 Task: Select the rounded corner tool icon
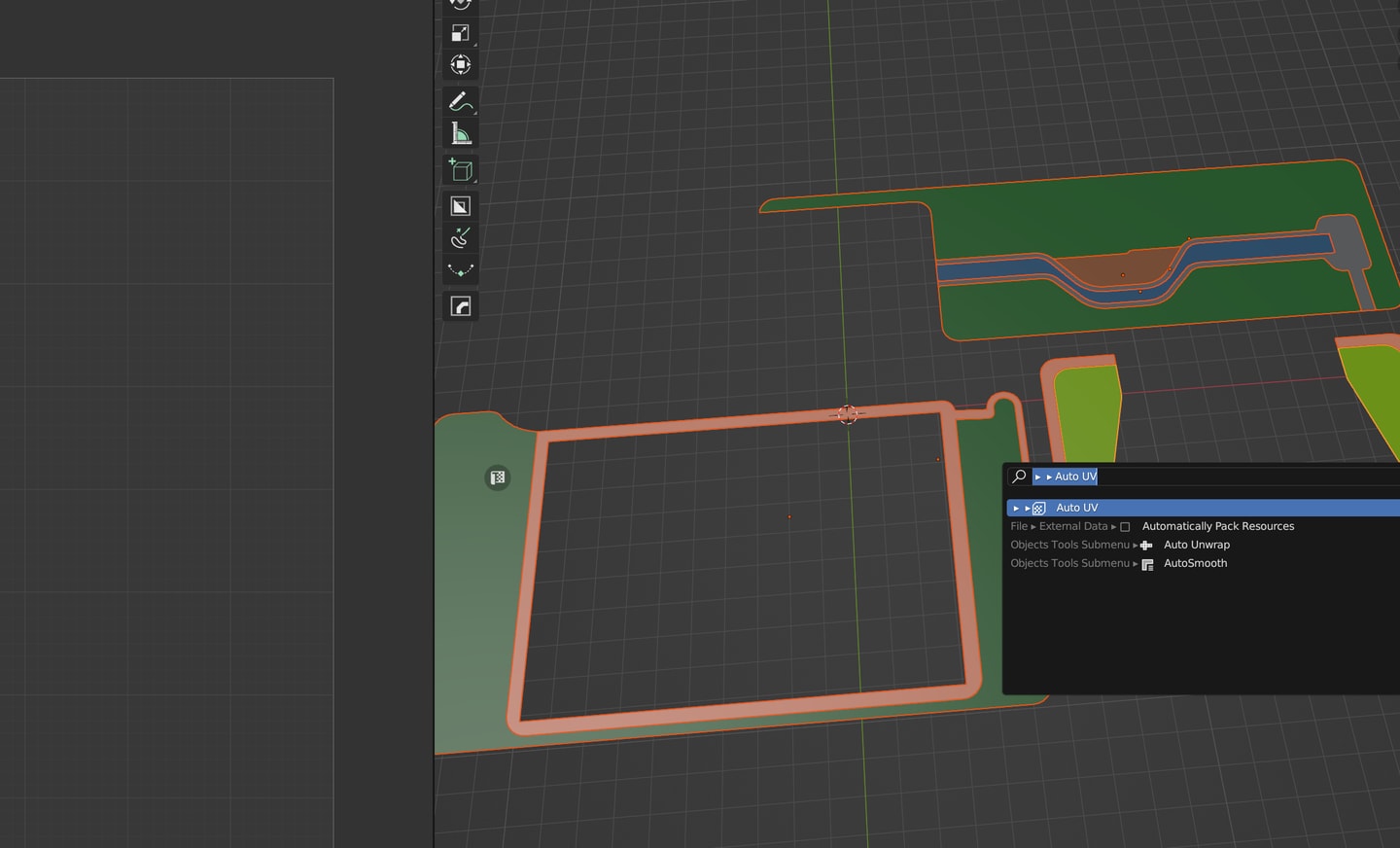461,306
